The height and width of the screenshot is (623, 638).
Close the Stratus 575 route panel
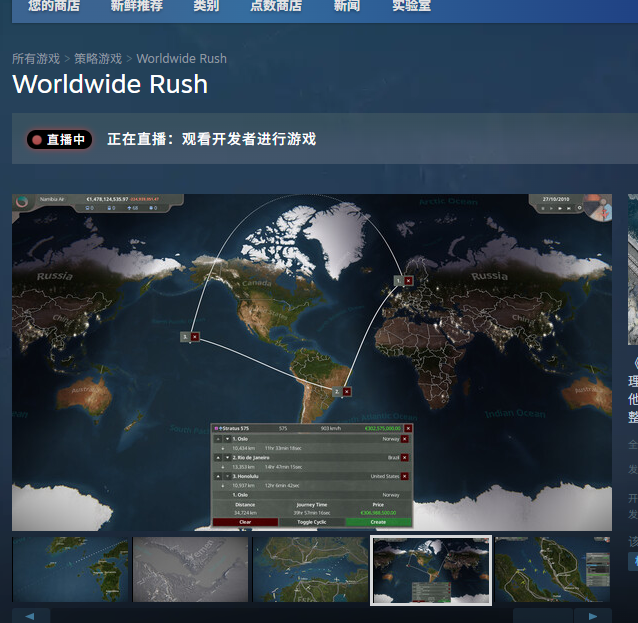click(x=408, y=428)
